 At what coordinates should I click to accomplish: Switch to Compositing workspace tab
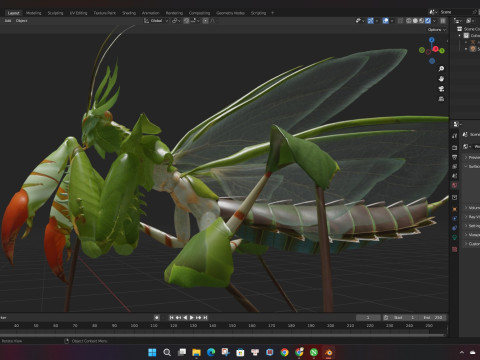pos(199,13)
